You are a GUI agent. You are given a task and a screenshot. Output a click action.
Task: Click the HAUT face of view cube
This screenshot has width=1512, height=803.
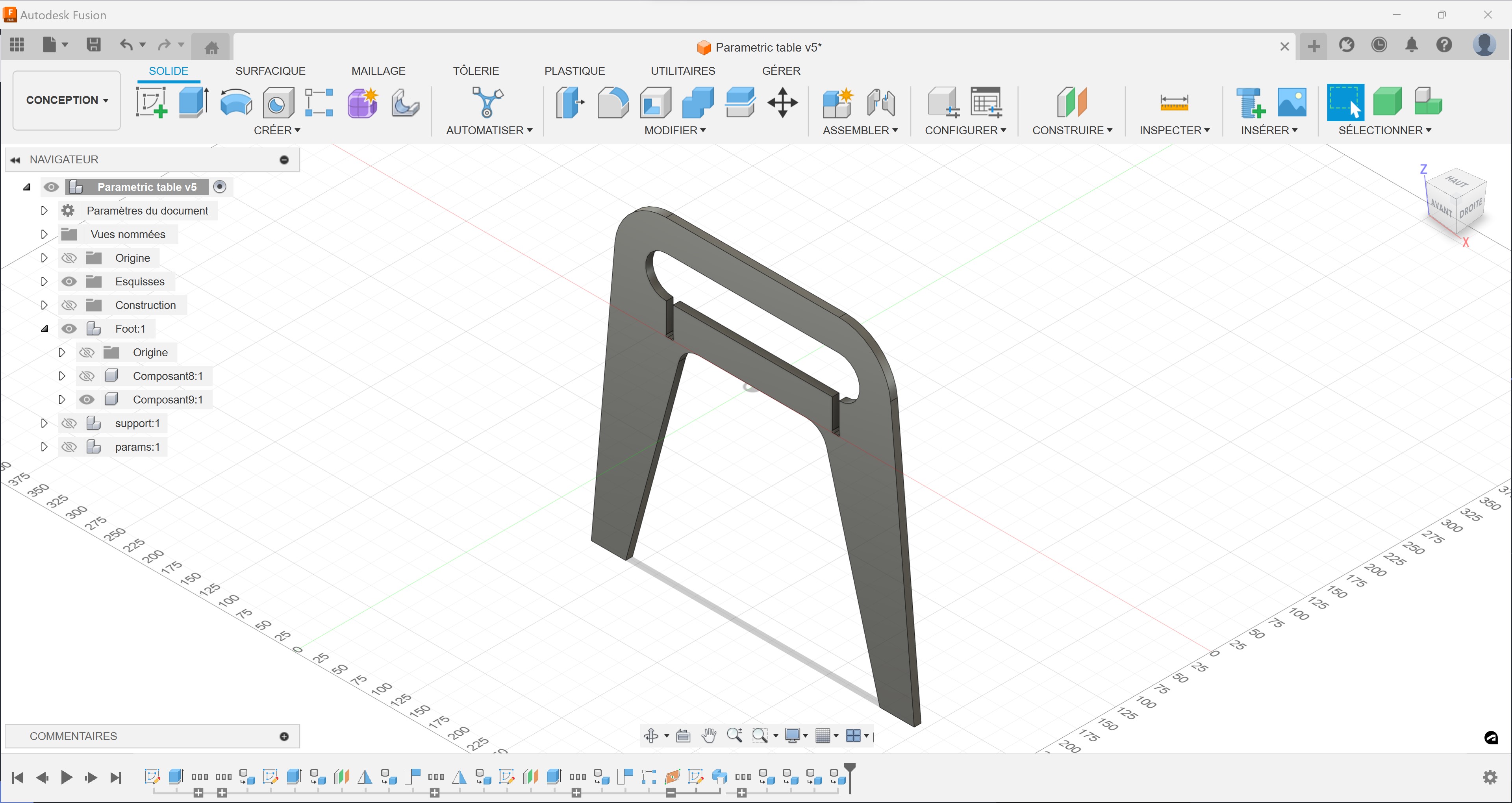(x=1457, y=181)
